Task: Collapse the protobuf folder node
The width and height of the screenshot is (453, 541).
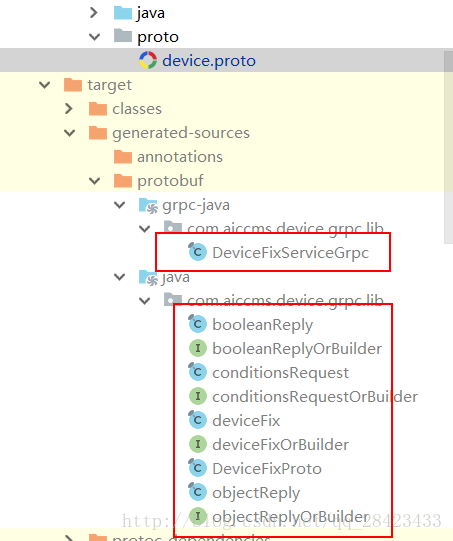Action: coord(95,181)
